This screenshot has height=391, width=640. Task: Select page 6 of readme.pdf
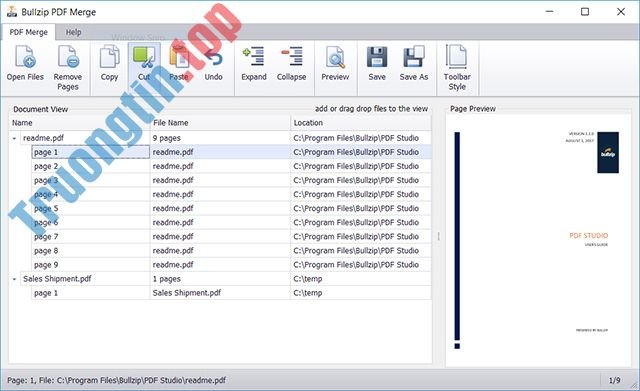[x=232, y=222]
